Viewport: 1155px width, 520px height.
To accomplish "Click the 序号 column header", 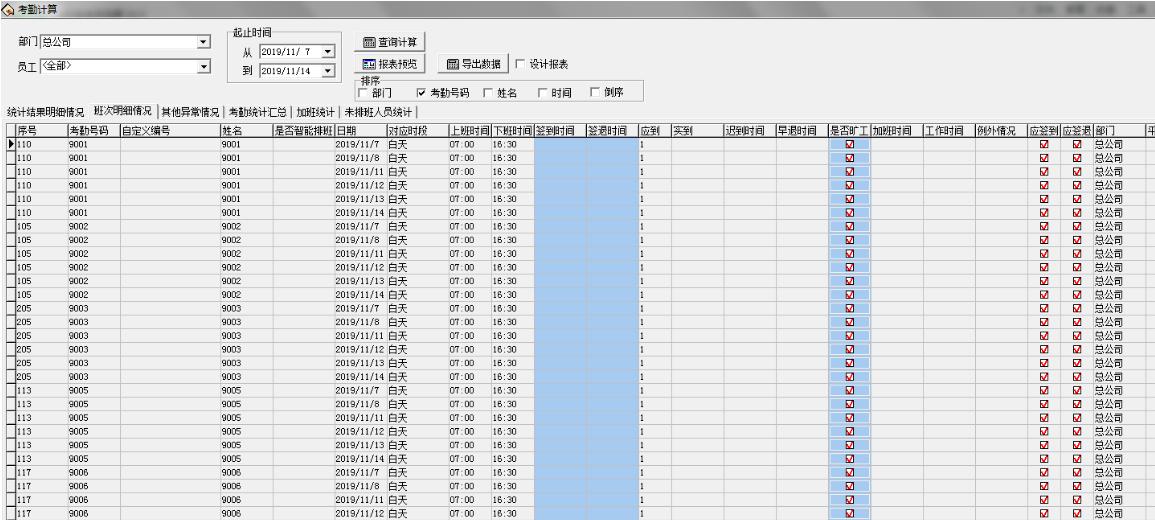I will click(x=41, y=130).
